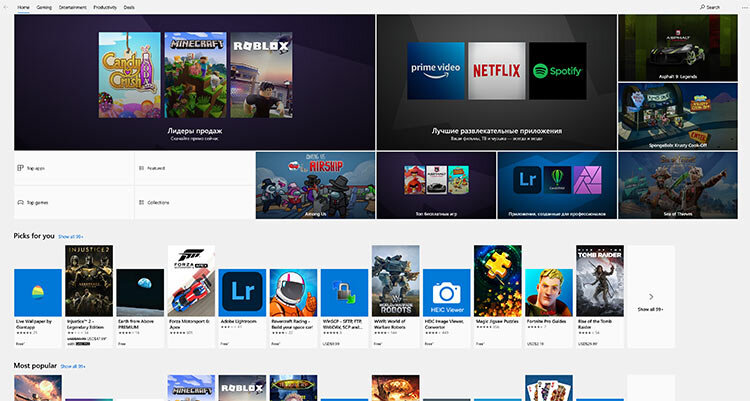Image resolution: width=750 pixels, height=401 pixels.
Task: Open the Featured category
Action: click(194, 168)
